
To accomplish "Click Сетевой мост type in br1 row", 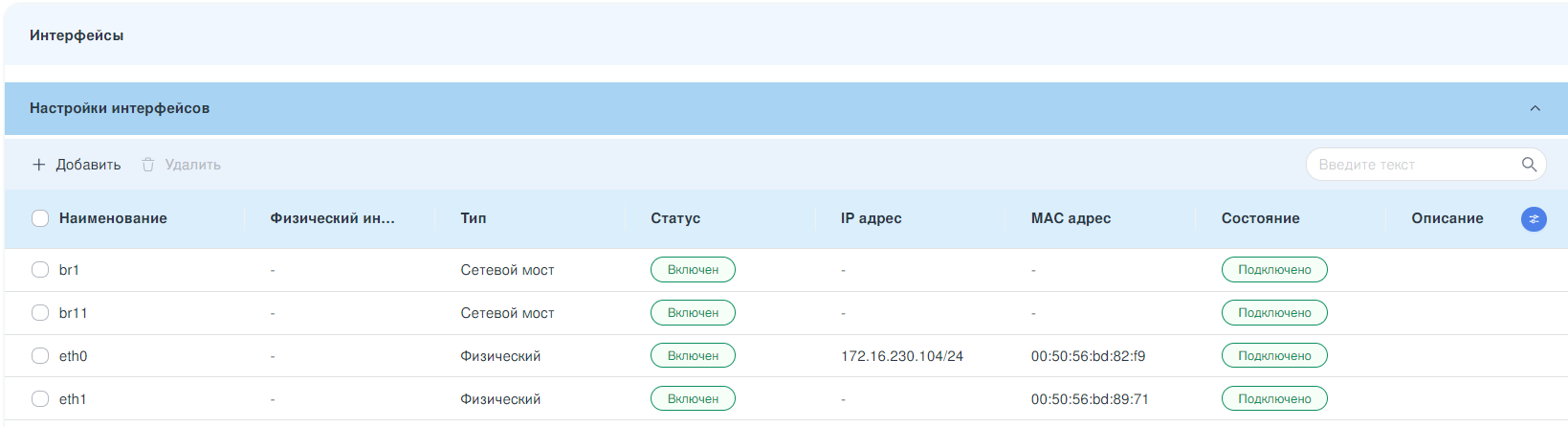I will [x=507, y=270].
